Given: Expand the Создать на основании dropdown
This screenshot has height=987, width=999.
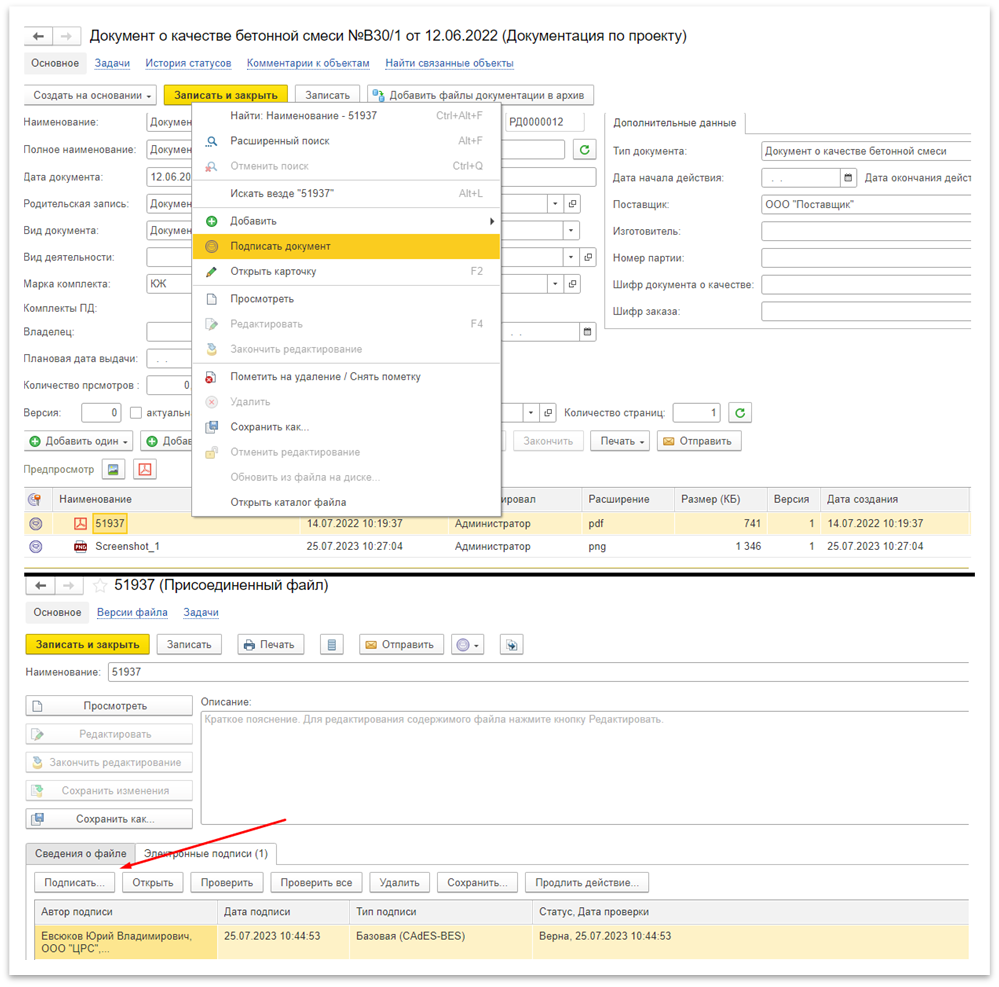Looking at the screenshot, I should point(90,95).
